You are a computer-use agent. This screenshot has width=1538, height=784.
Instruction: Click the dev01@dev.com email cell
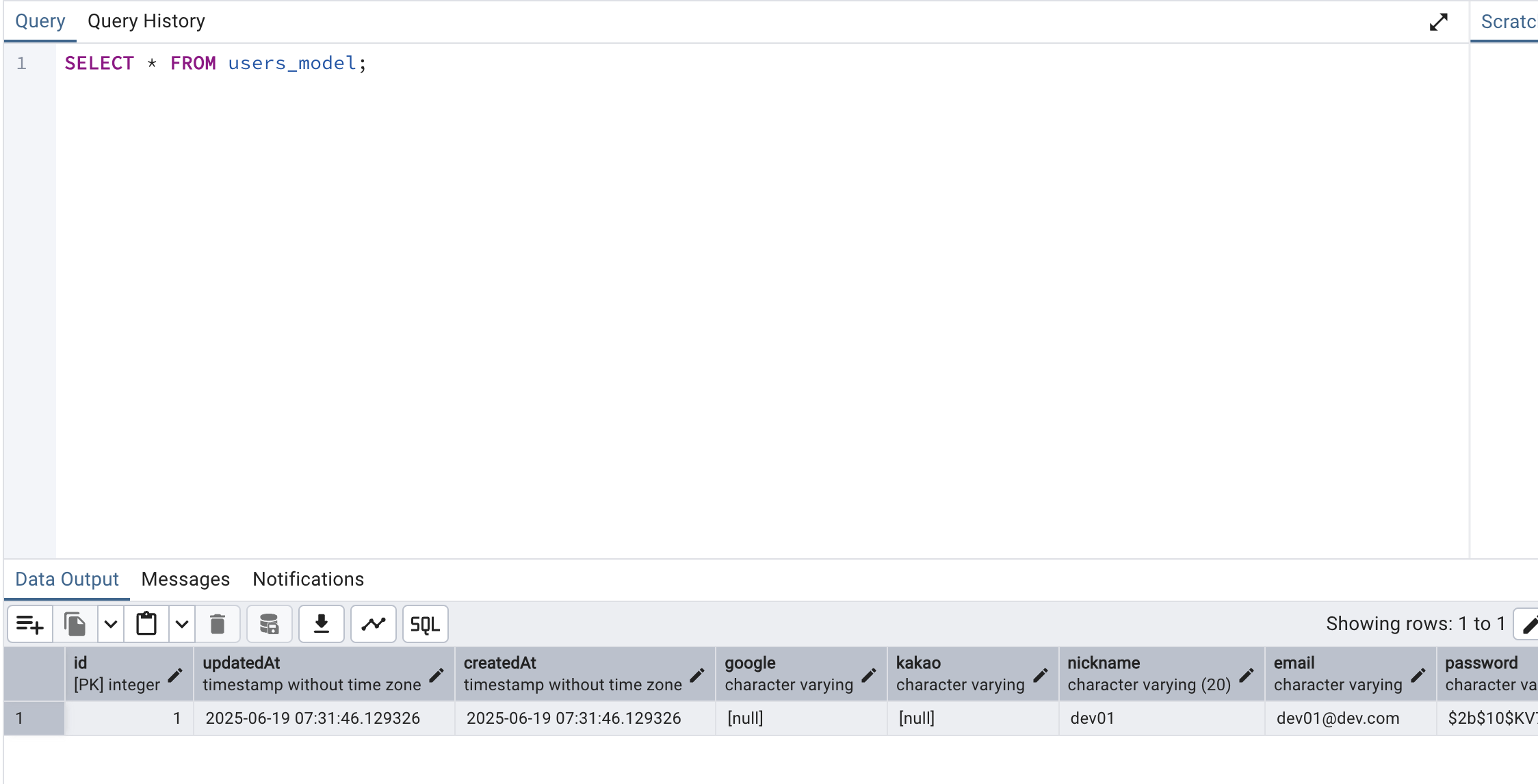coord(1338,718)
